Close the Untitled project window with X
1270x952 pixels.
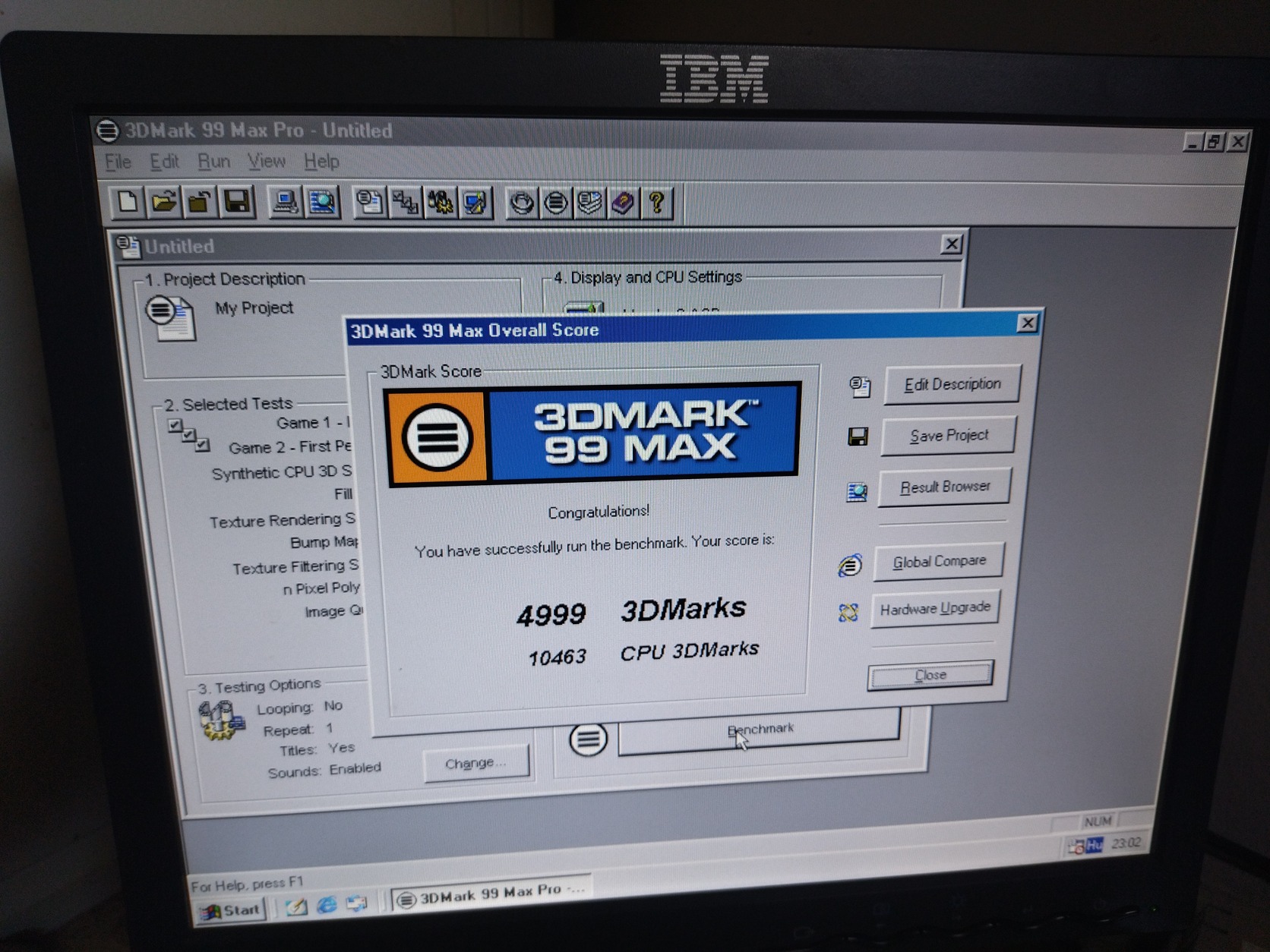point(951,244)
